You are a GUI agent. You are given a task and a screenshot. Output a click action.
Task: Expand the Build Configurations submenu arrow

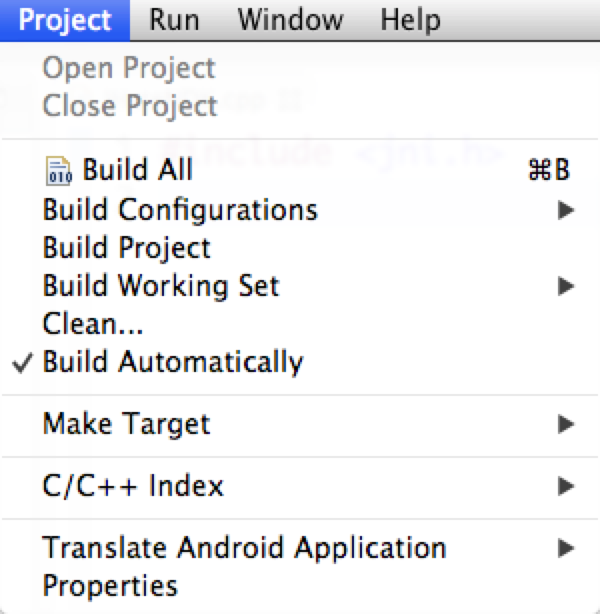pos(566,210)
